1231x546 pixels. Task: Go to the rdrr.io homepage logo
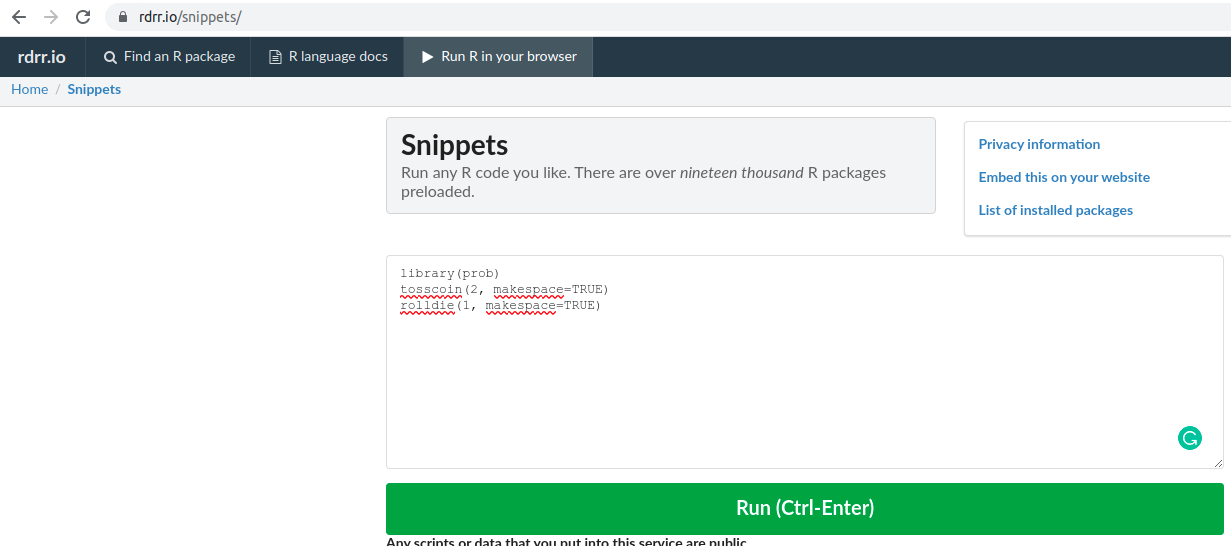tap(42, 57)
